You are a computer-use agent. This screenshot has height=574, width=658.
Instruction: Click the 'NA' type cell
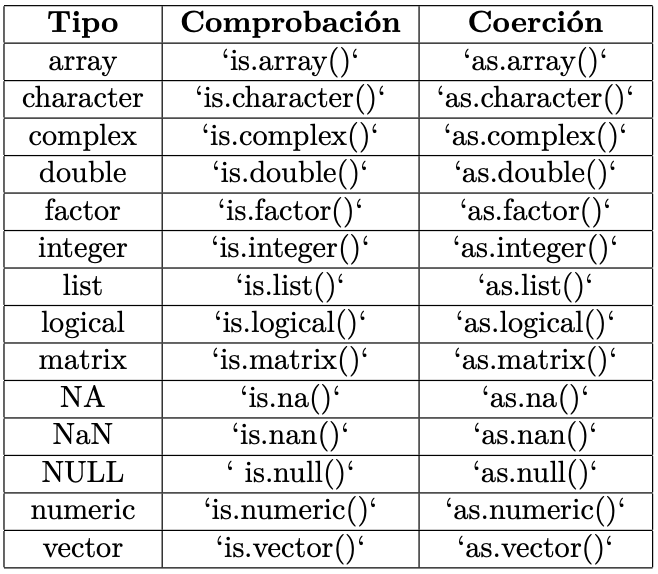[83, 398]
